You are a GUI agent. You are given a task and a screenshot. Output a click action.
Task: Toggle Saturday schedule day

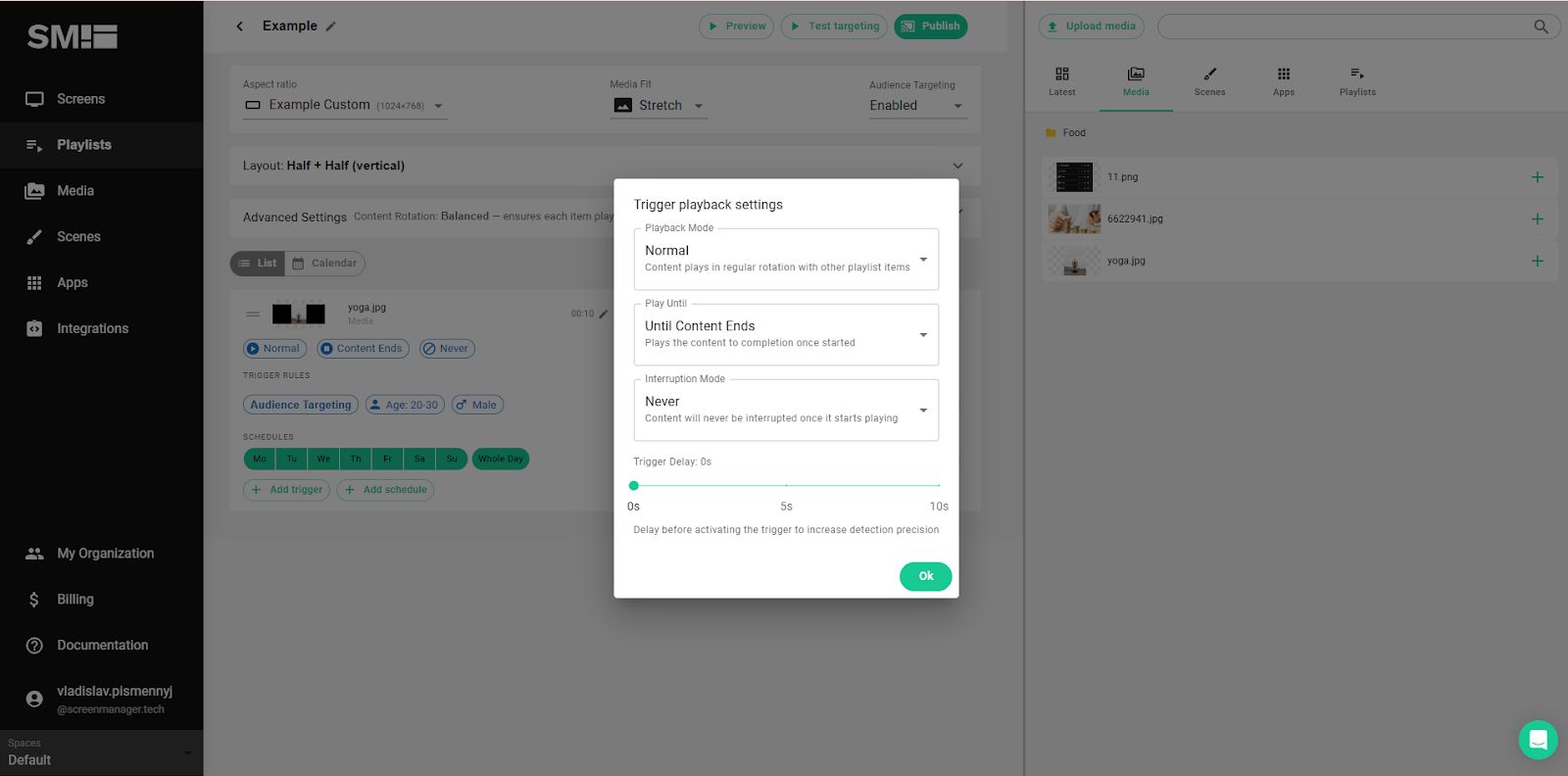419,459
